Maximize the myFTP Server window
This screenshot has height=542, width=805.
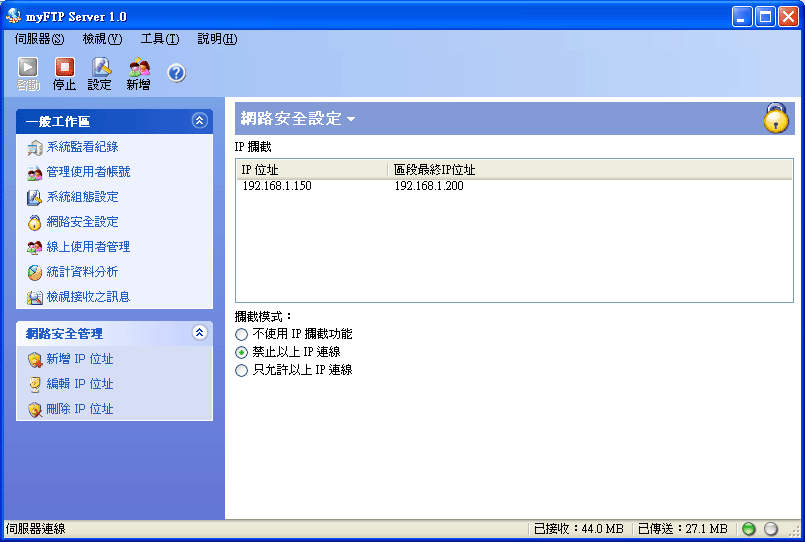(765, 17)
